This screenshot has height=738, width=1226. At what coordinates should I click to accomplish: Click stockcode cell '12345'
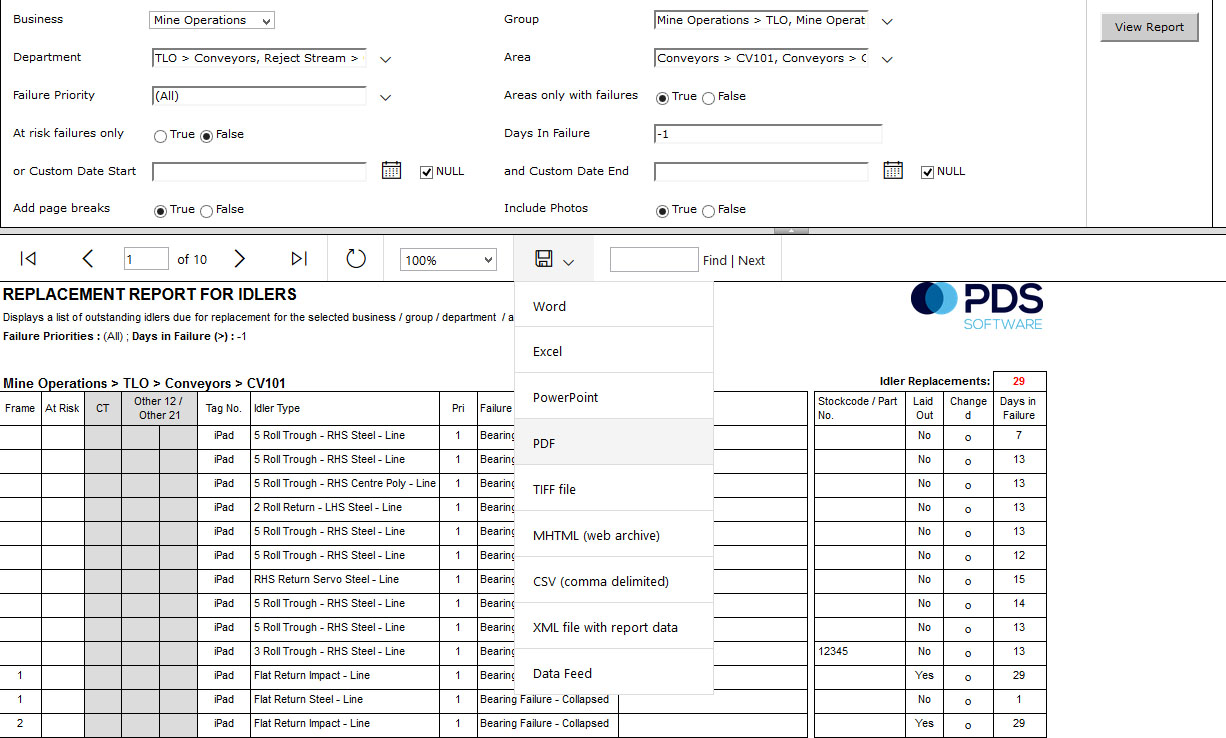tap(861, 651)
